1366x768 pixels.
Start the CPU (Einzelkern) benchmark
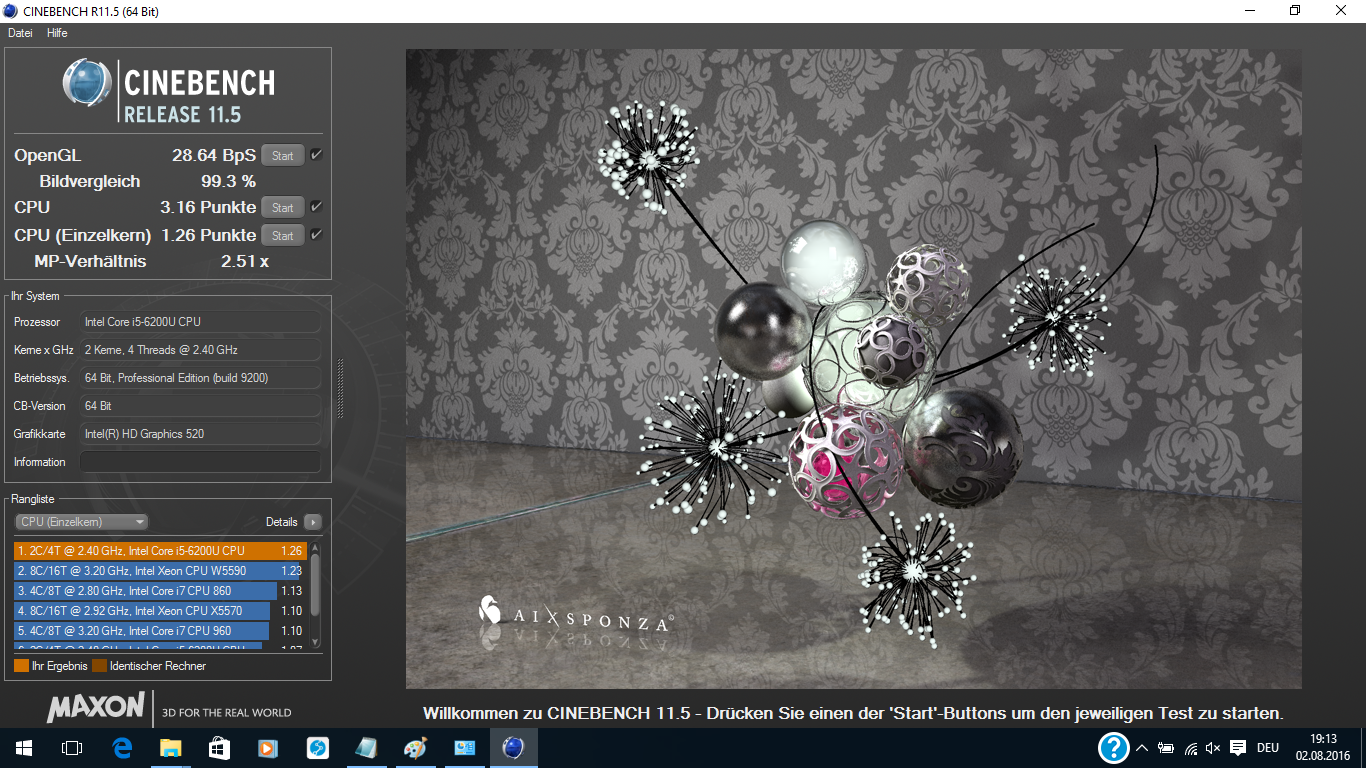[283, 236]
